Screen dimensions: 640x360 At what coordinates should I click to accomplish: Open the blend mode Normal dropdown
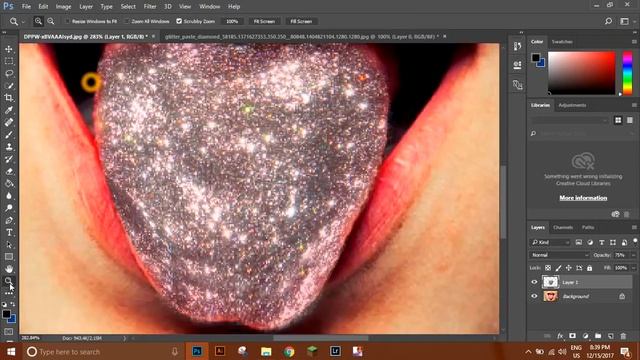pyautogui.click(x=559, y=255)
